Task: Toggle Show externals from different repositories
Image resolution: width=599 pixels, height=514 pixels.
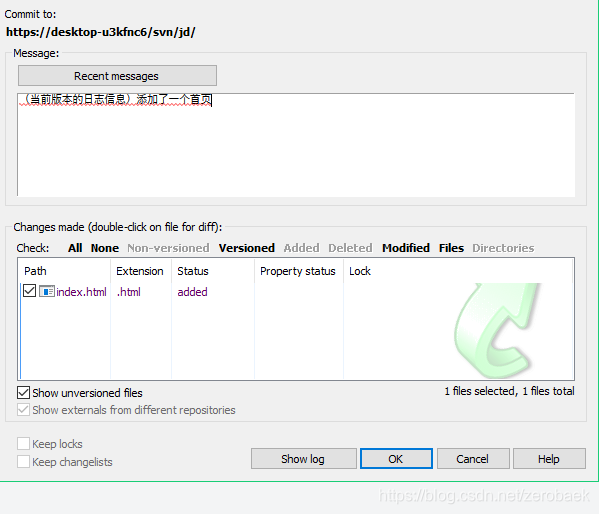Action: (23, 410)
